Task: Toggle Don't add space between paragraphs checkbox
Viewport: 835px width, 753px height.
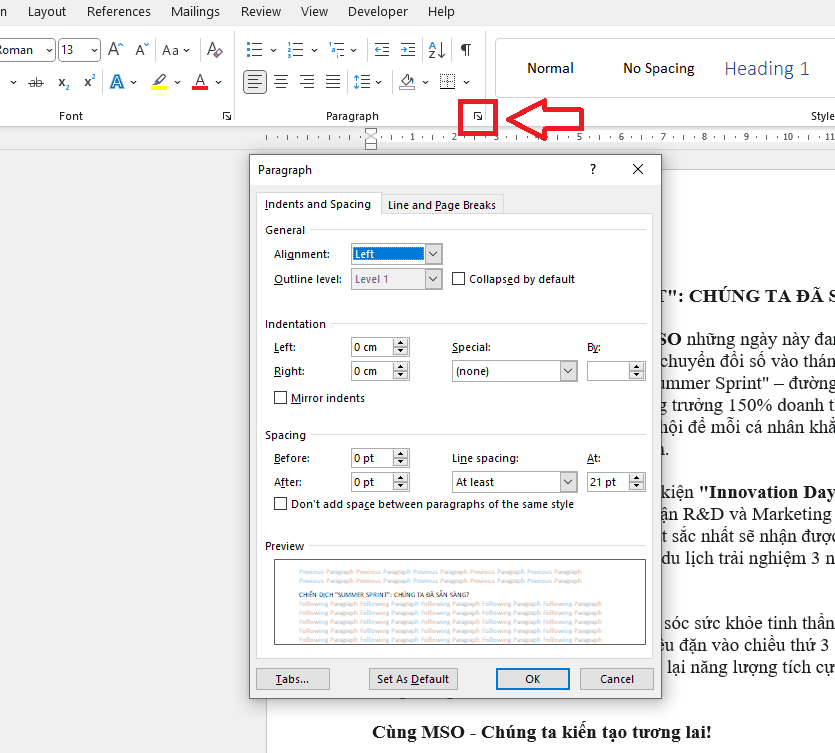Action: point(281,504)
